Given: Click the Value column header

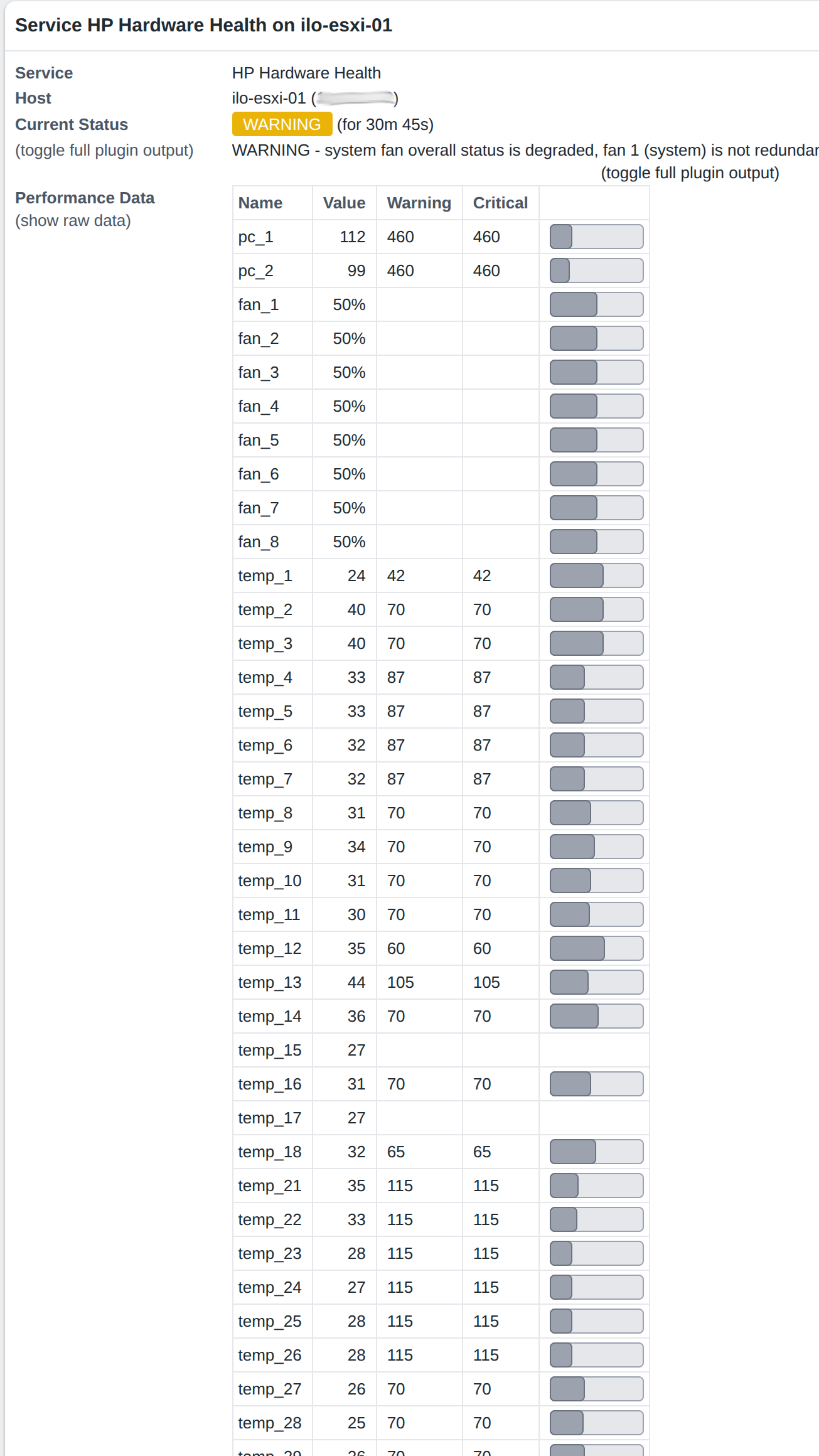Looking at the screenshot, I should point(344,203).
